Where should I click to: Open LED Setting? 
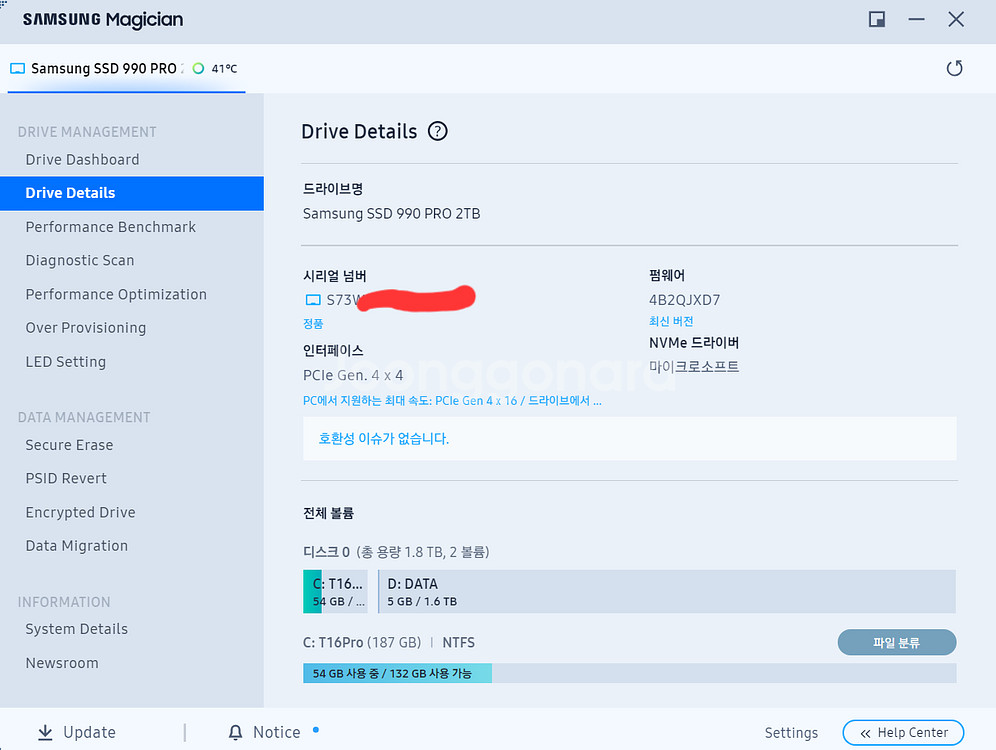(x=65, y=361)
